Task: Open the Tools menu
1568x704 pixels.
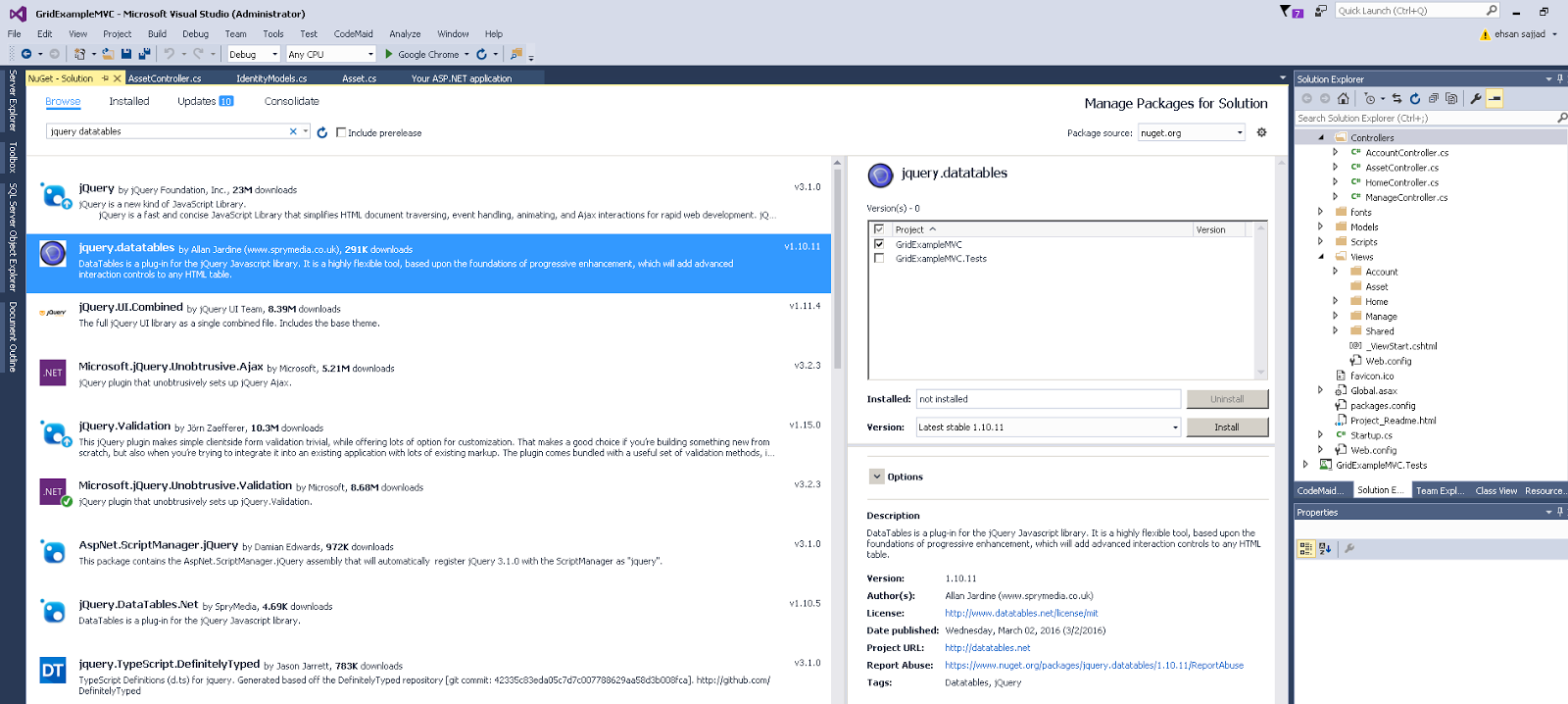Action: pos(273,33)
